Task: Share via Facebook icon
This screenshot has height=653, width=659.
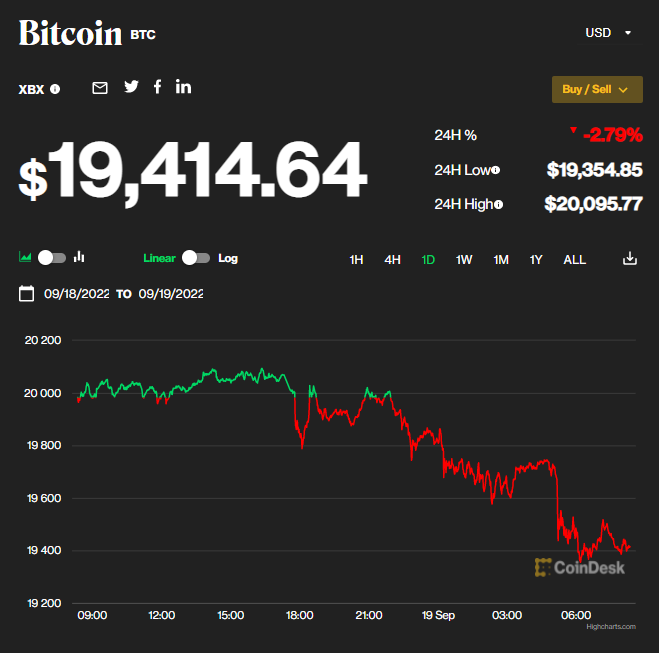Action: (x=157, y=87)
